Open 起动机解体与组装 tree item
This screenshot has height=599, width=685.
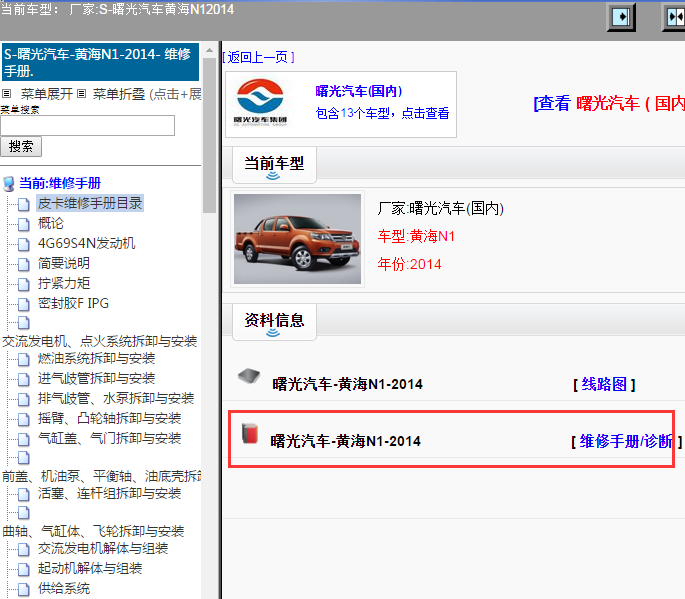[x=90, y=568]
